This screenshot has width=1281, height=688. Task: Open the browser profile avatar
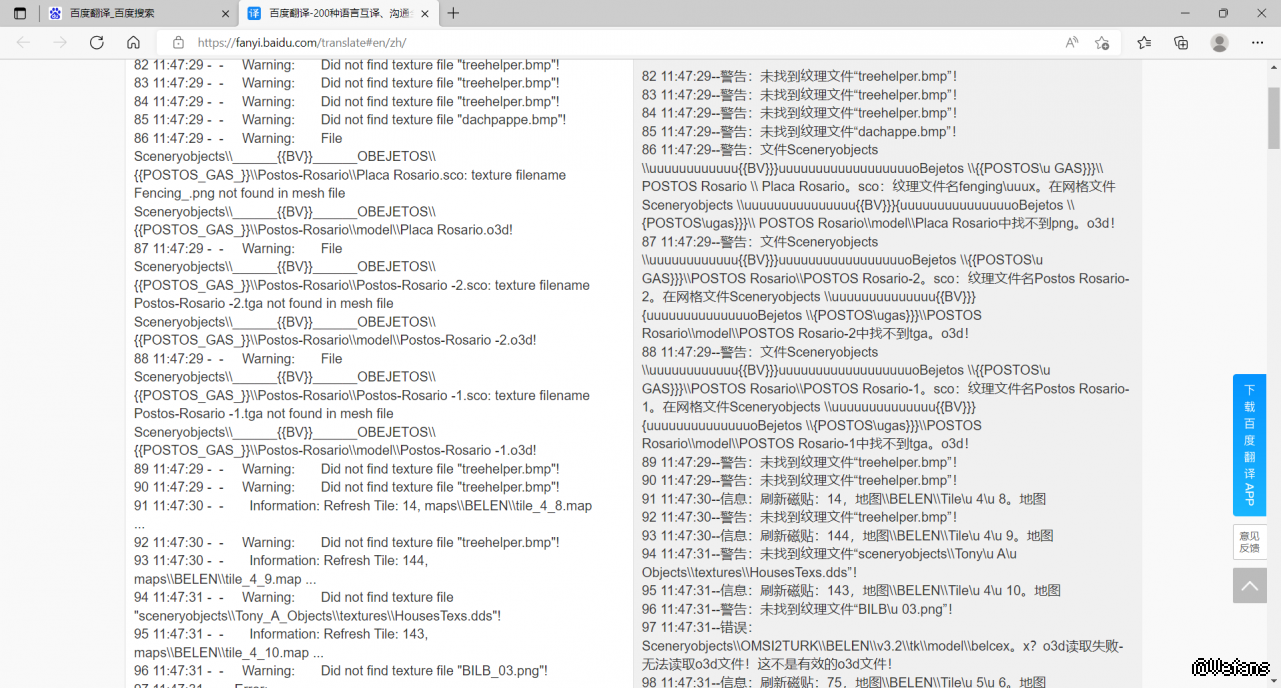point(1219,43)
